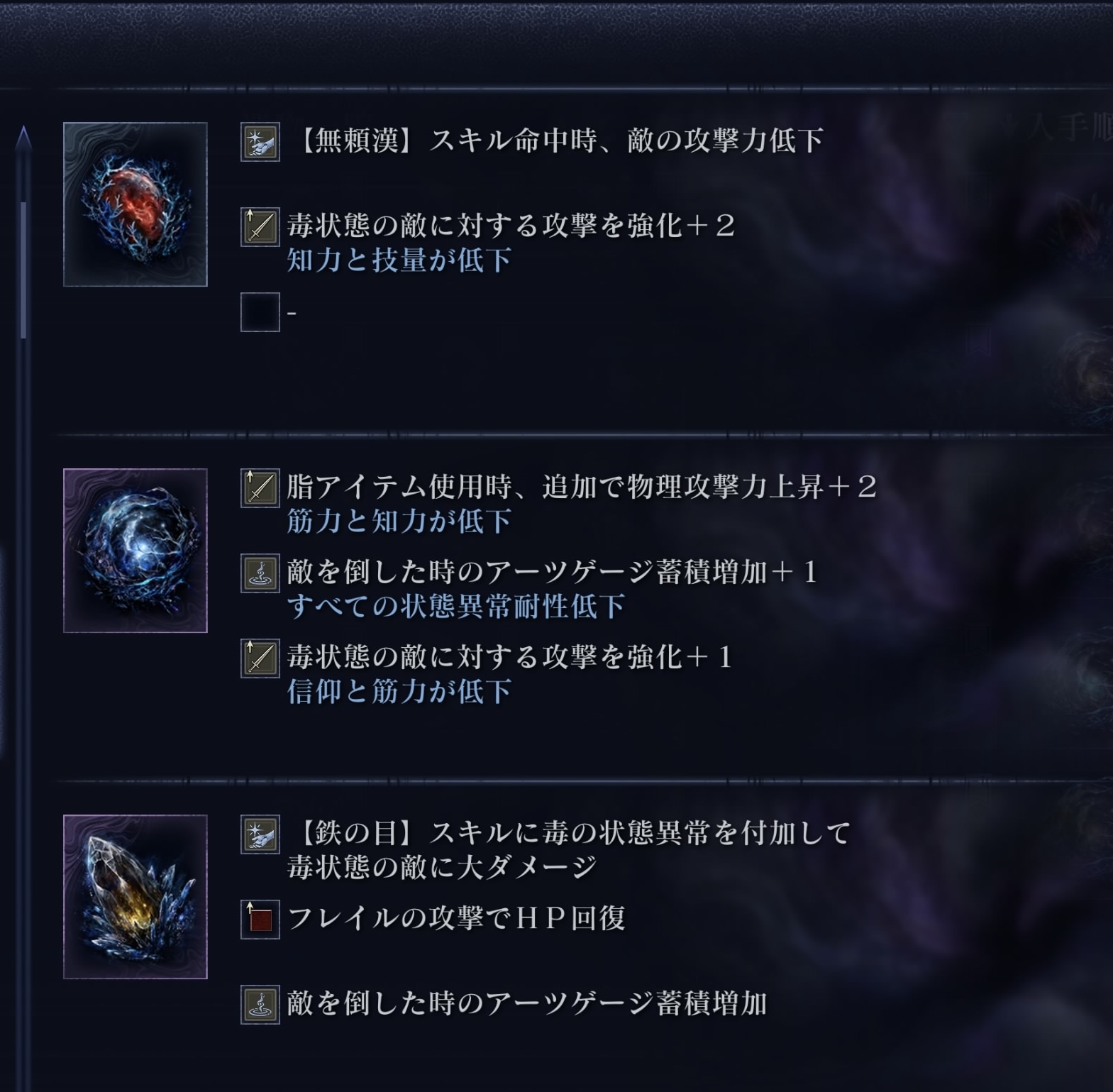Click sword icon next to 毒状態の敵に対する攻撃を強化+1
Image resolution: width=1113 pixels, height=1092 pixels.
tap(260, 658)
